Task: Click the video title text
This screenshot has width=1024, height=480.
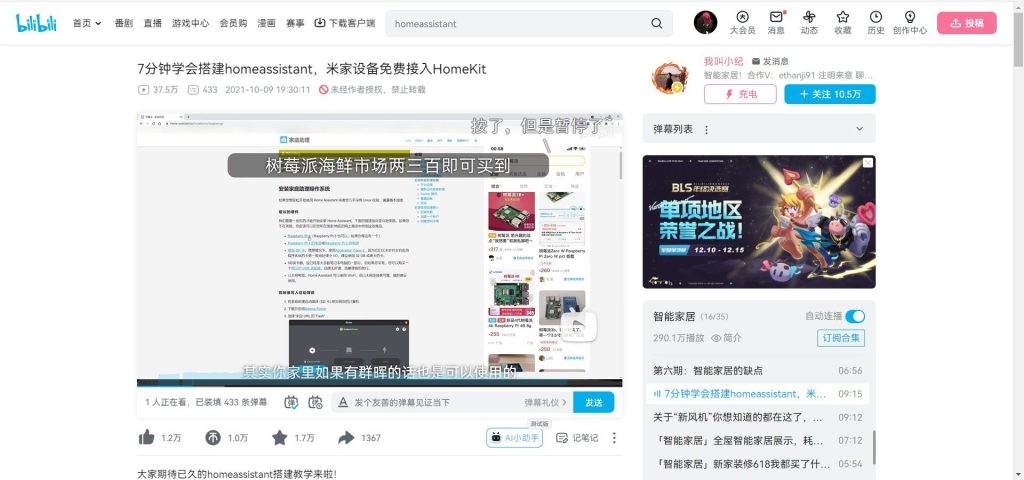Action: [x=312, y=69]
